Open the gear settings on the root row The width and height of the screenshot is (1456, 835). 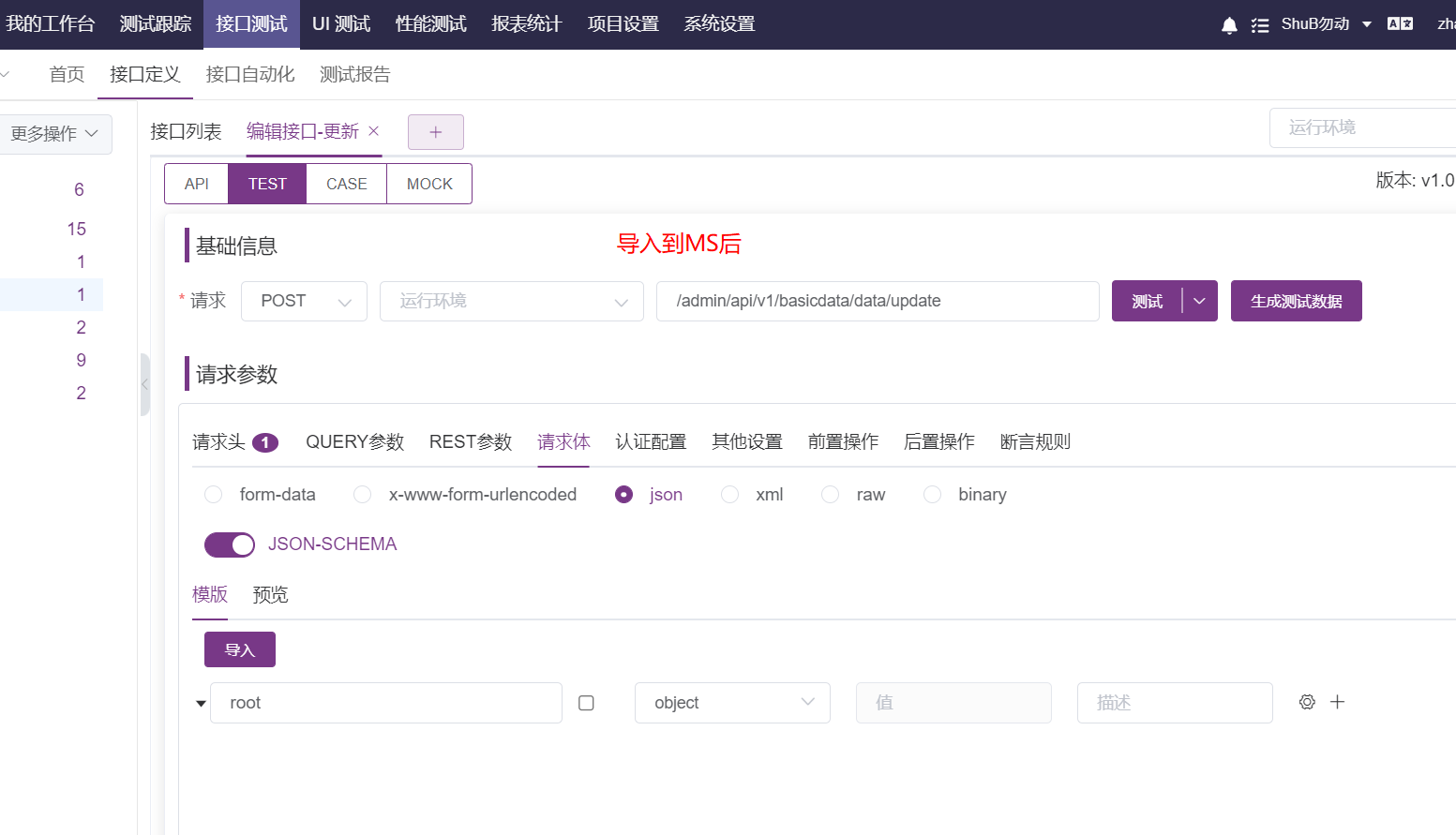tap(1307, 701)
